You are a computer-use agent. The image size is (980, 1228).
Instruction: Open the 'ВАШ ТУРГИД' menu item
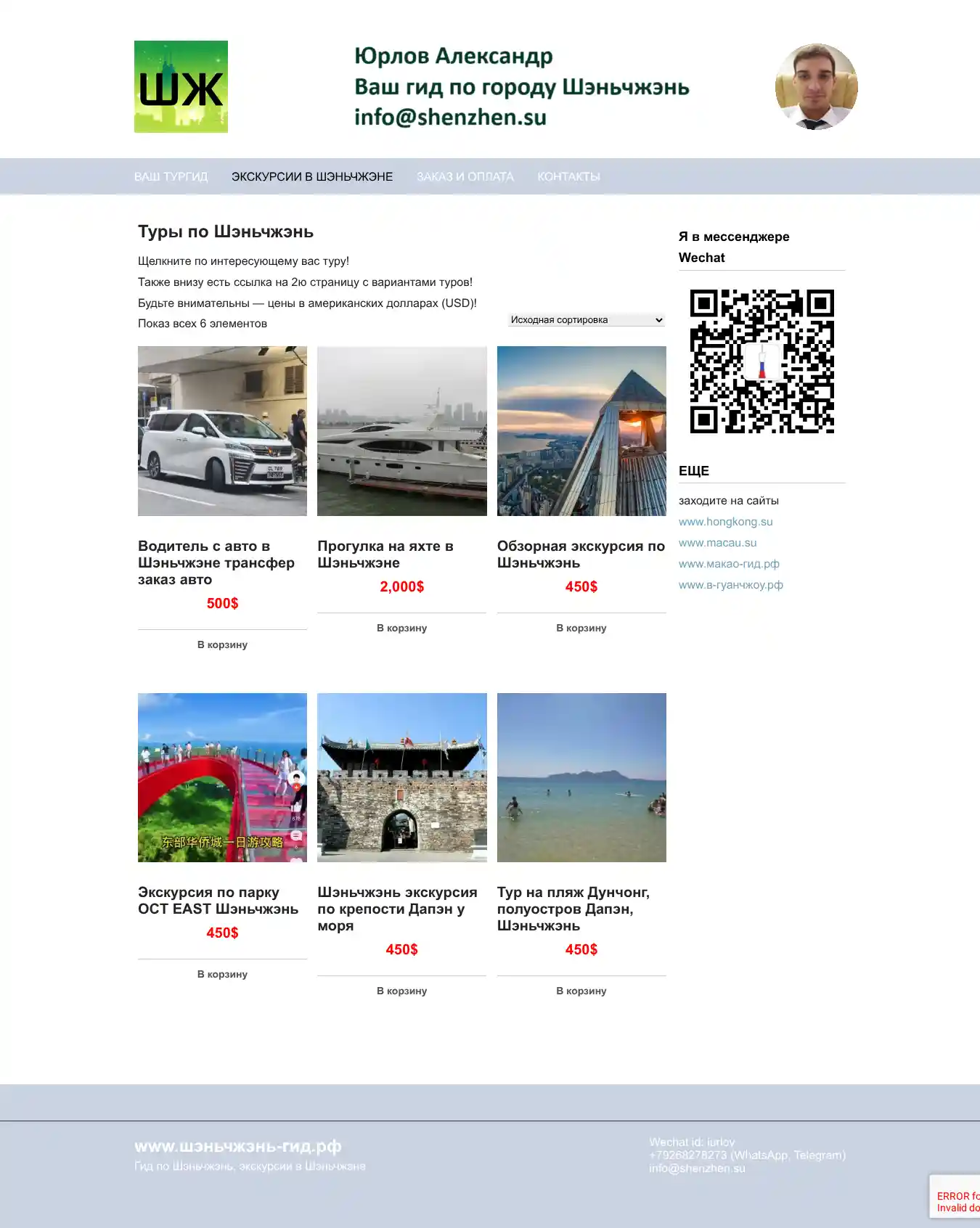tap(171, 176)
